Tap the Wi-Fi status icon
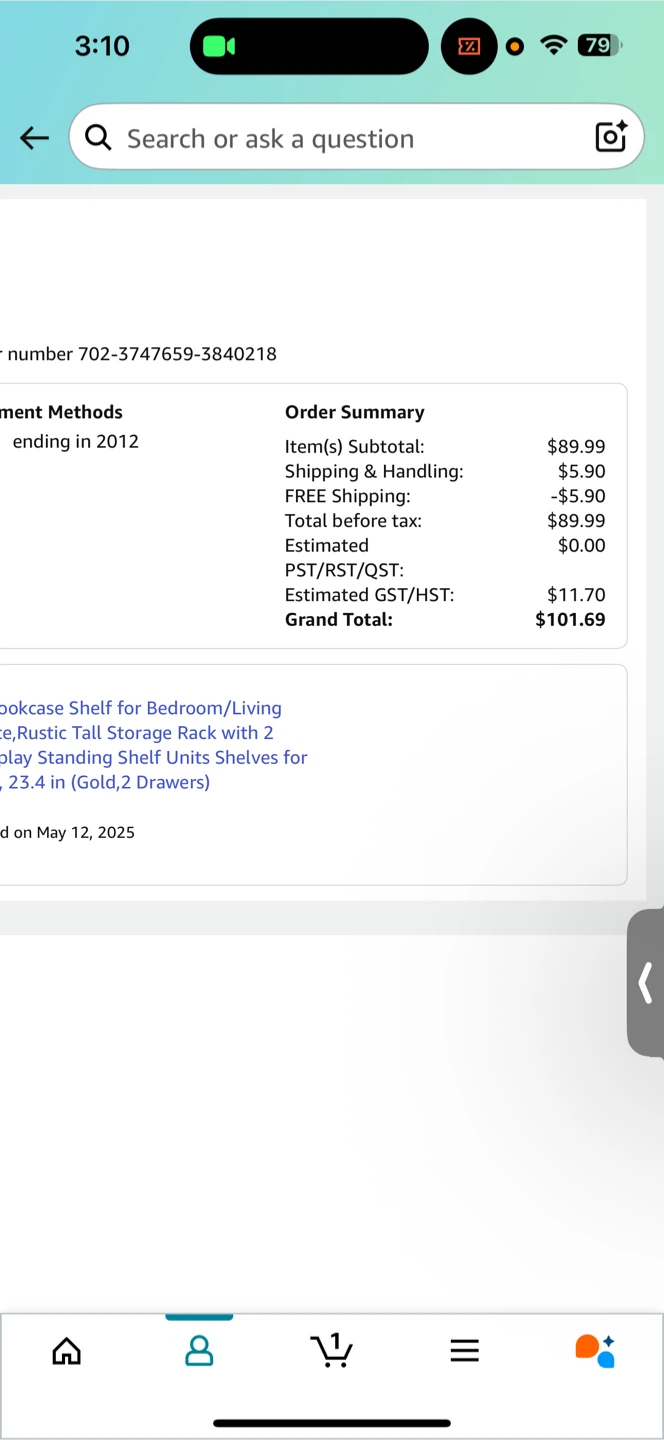Viewport: 664px width, 1440px height. (x=553, y=45)
